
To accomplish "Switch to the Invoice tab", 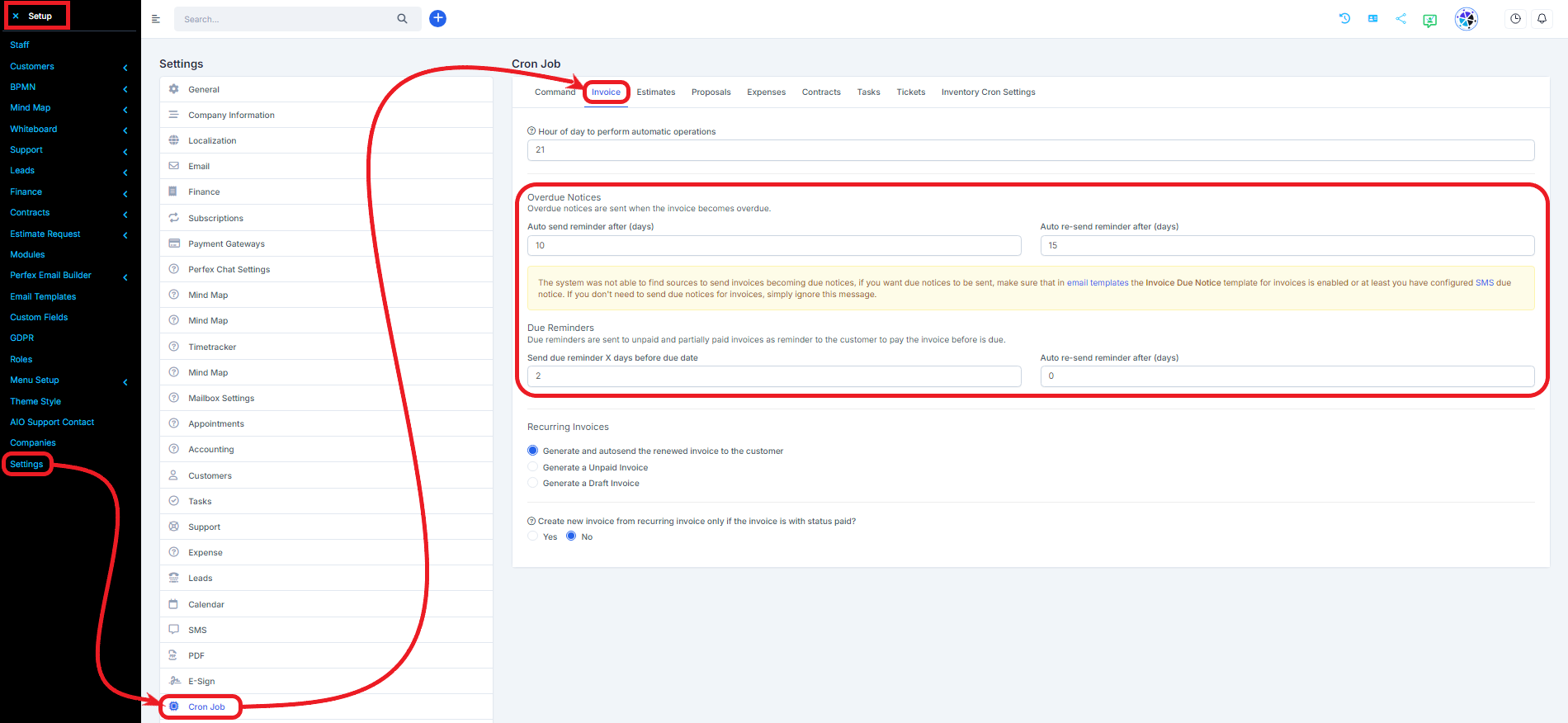I will (606, 92).
